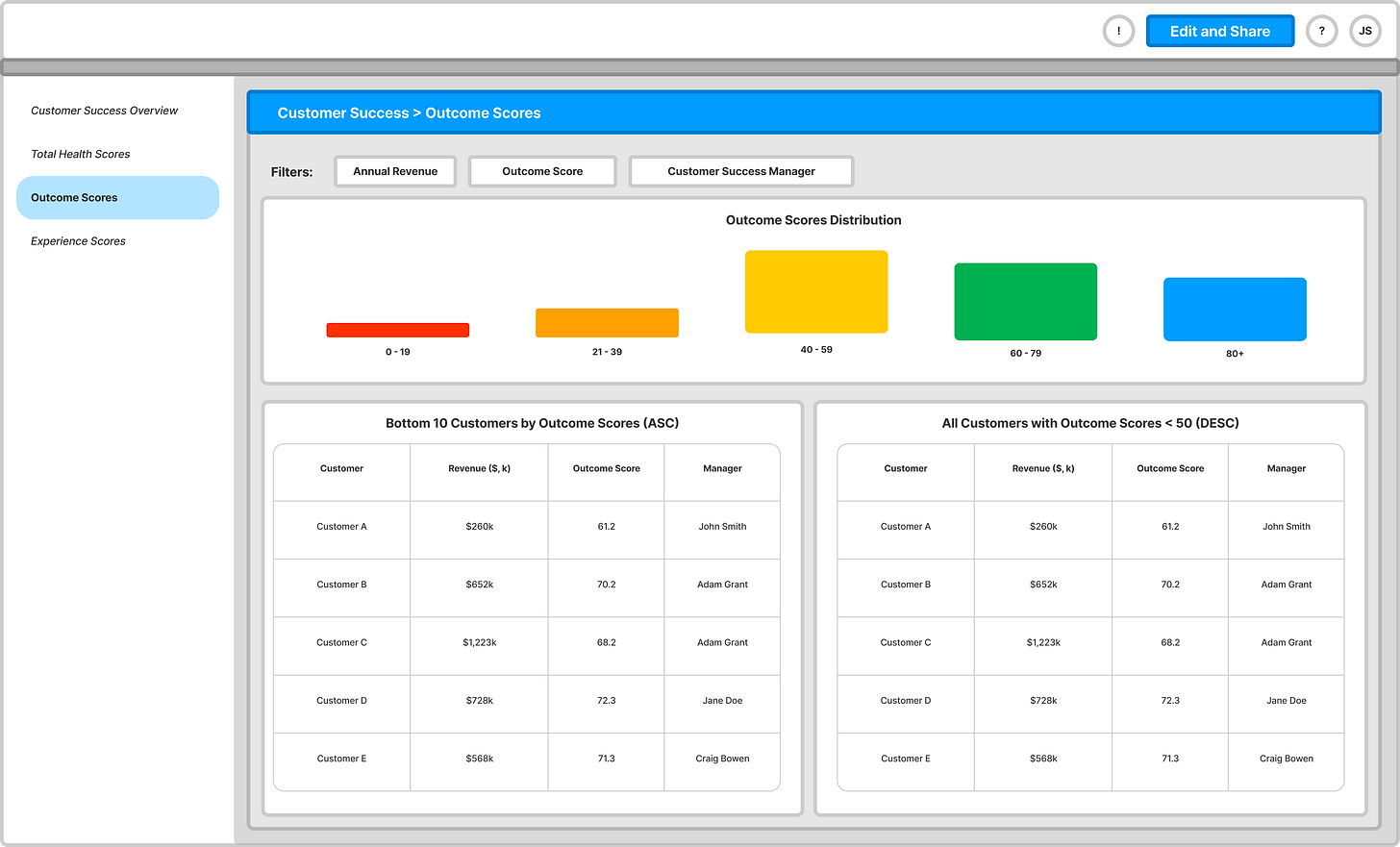
Task: Click the Outcome Scores Distribution chart title
Action: 813,220
